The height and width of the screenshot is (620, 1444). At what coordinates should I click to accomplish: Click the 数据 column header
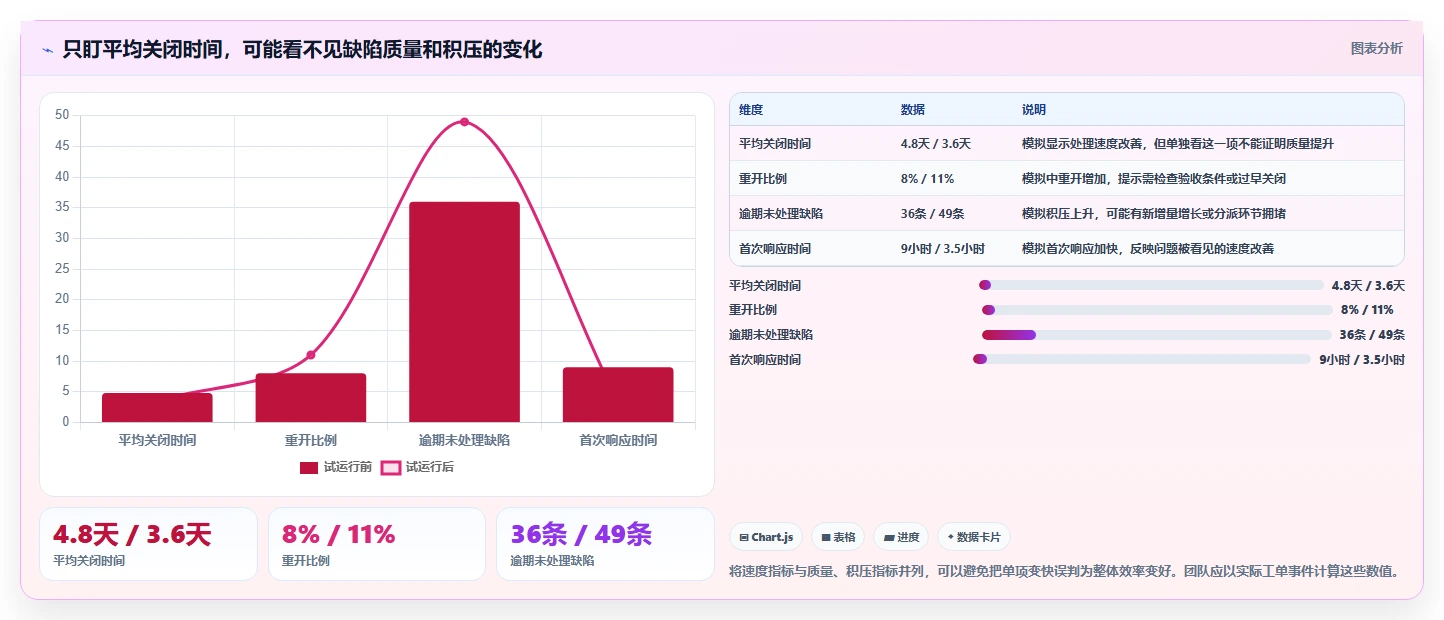pos(913,109)
